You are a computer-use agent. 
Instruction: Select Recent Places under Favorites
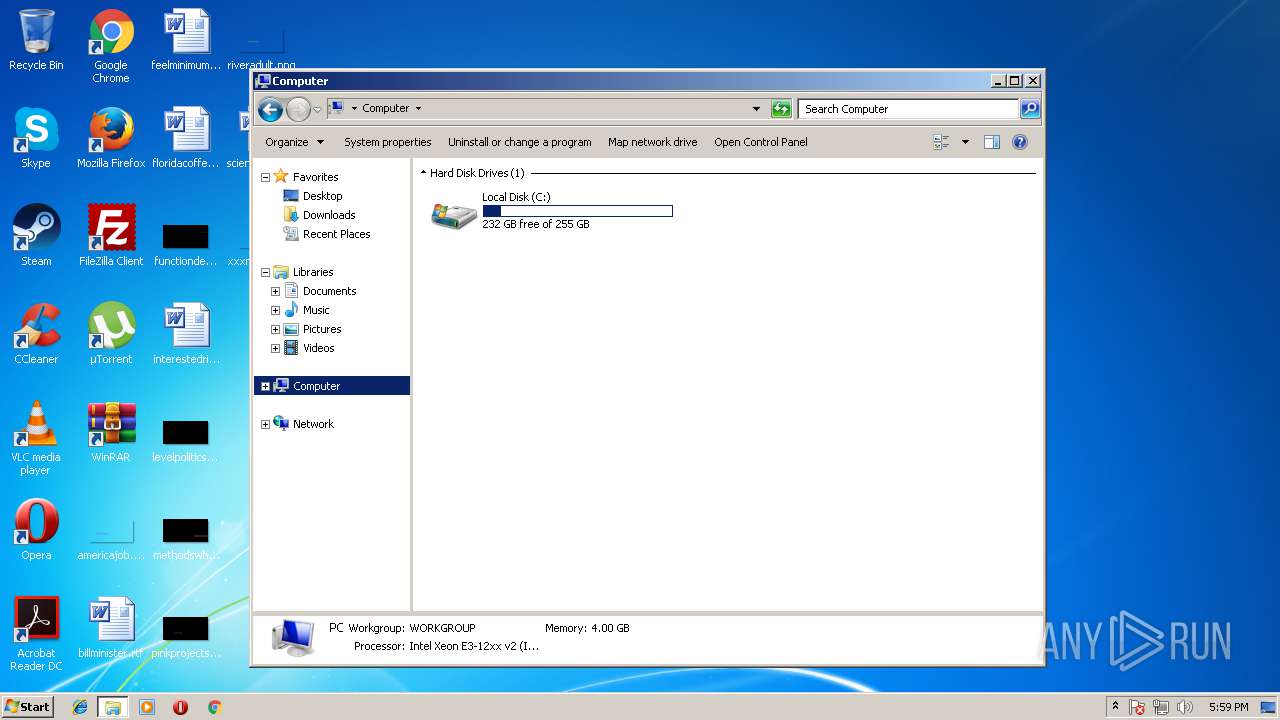point(326,234)
